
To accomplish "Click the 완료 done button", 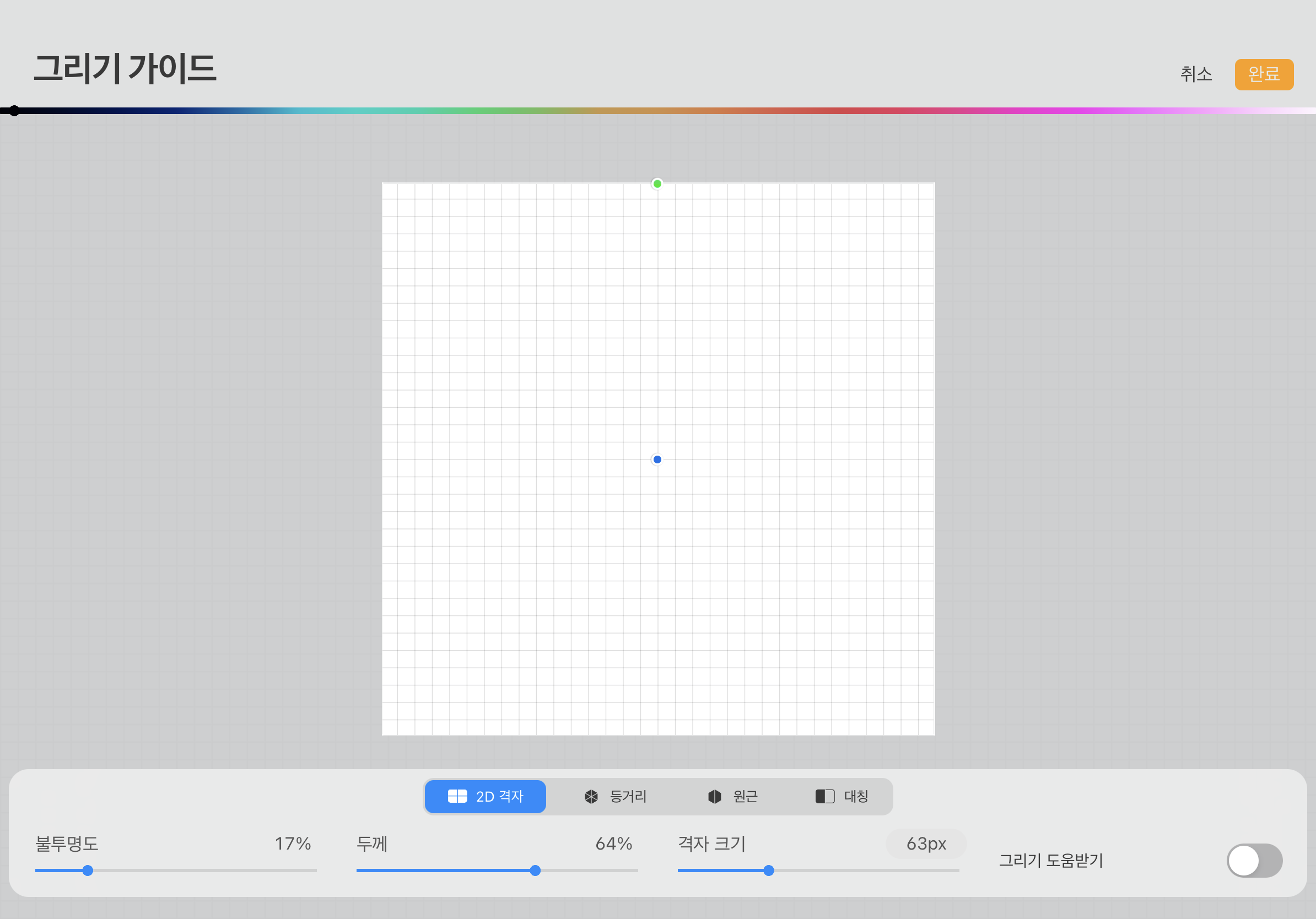I will [1264, 74].
